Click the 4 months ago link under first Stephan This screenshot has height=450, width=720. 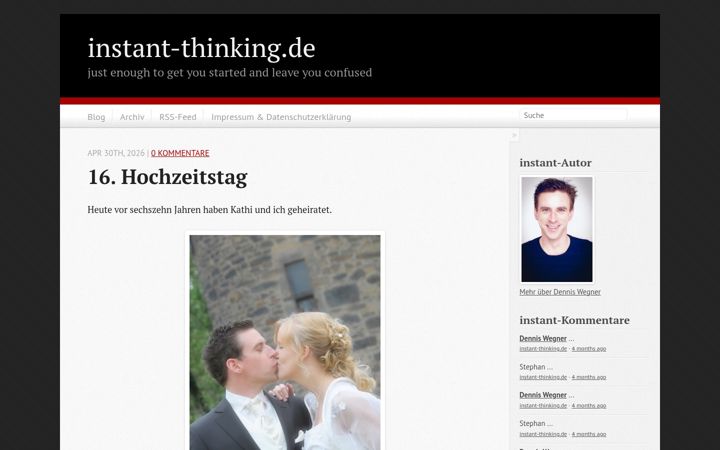589,377
